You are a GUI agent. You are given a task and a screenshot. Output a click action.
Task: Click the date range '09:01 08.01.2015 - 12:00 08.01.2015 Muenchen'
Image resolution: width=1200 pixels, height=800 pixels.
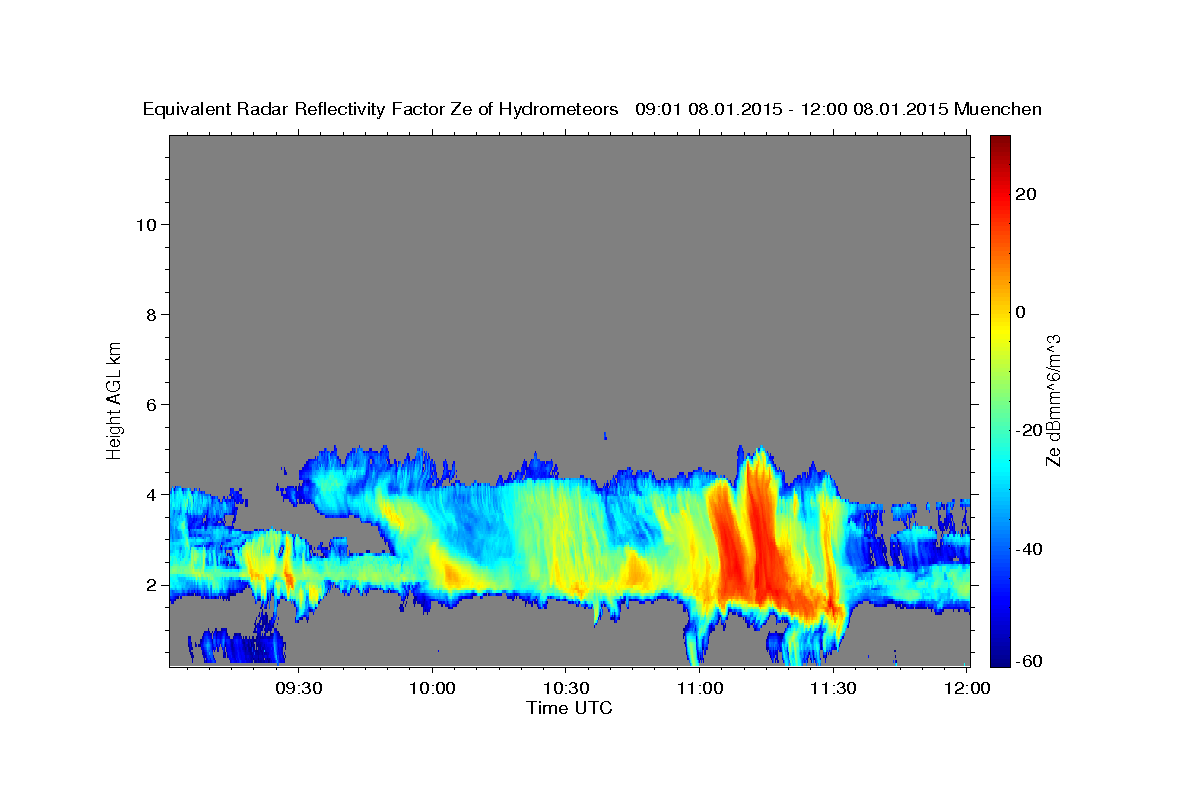pos(839,109)
